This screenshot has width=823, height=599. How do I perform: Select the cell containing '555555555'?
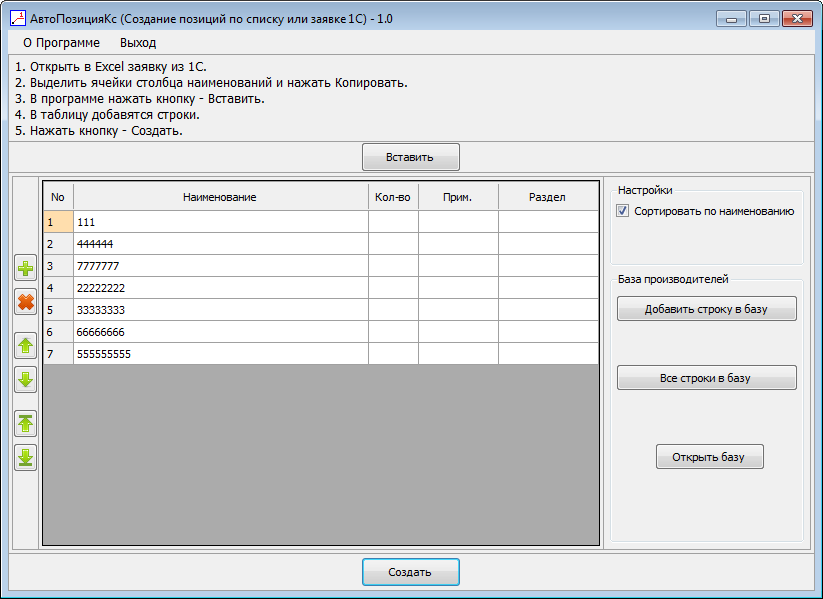(x=221, y=354)
